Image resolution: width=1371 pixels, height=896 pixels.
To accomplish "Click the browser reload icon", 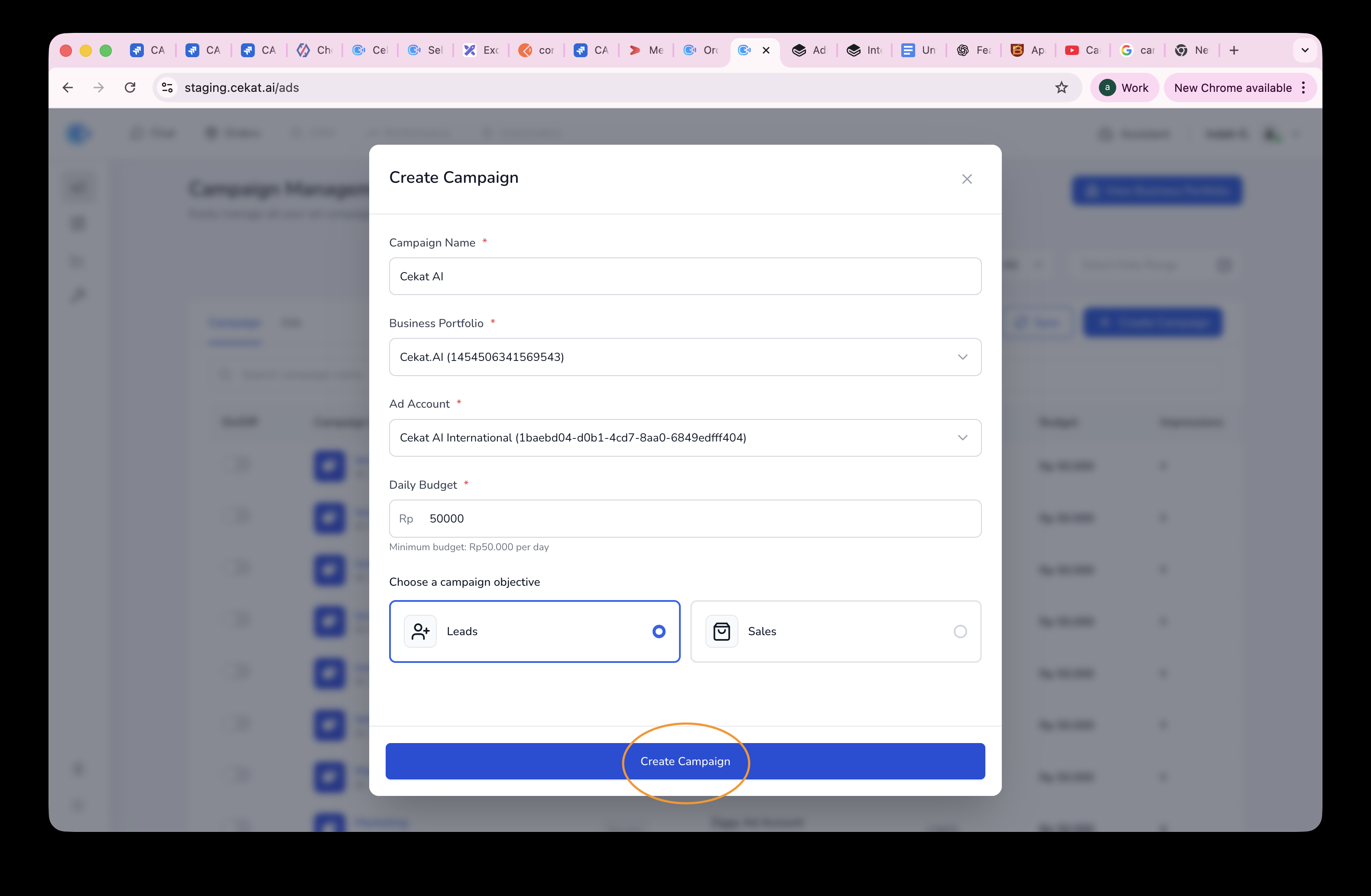I will (130, 88).
